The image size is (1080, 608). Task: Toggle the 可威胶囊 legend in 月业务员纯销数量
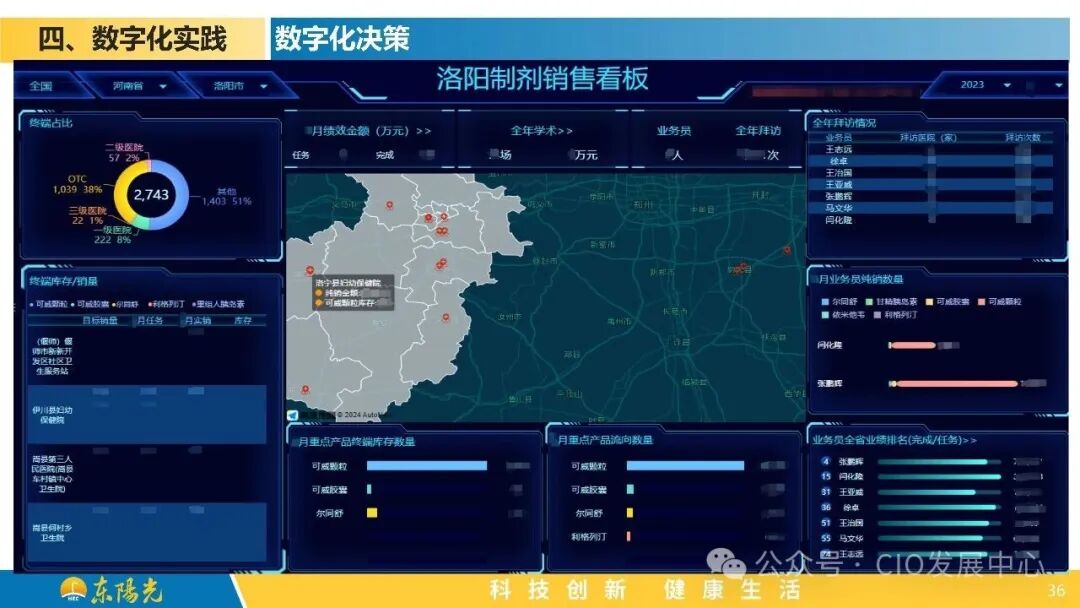pos(948,302)
